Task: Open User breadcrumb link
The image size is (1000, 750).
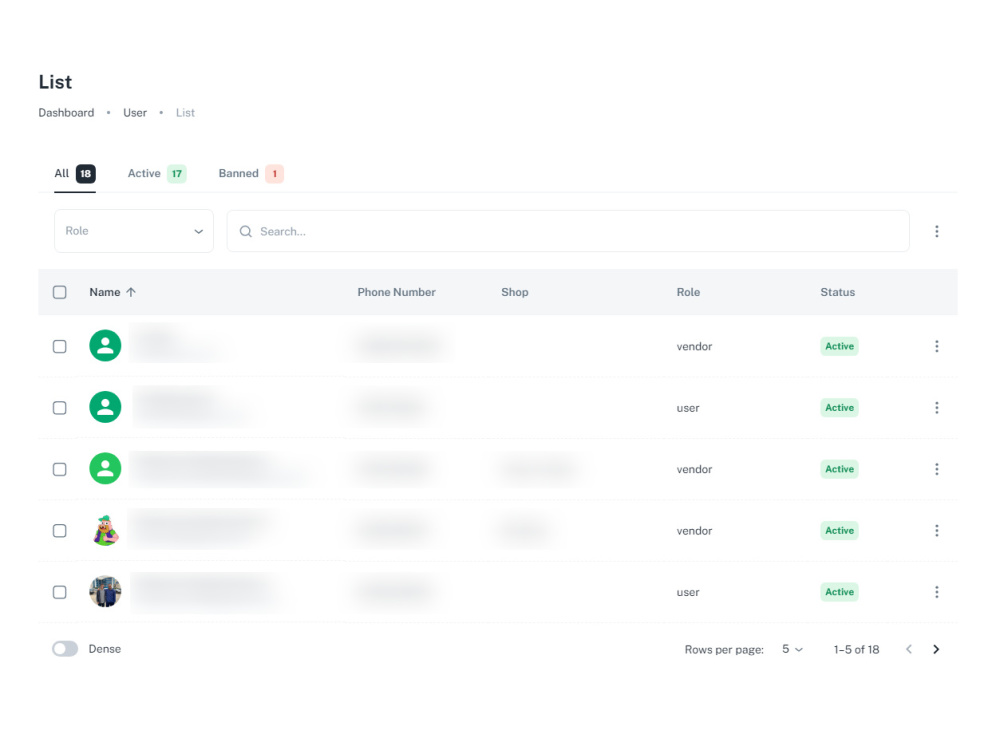Action: coord(135,113)
